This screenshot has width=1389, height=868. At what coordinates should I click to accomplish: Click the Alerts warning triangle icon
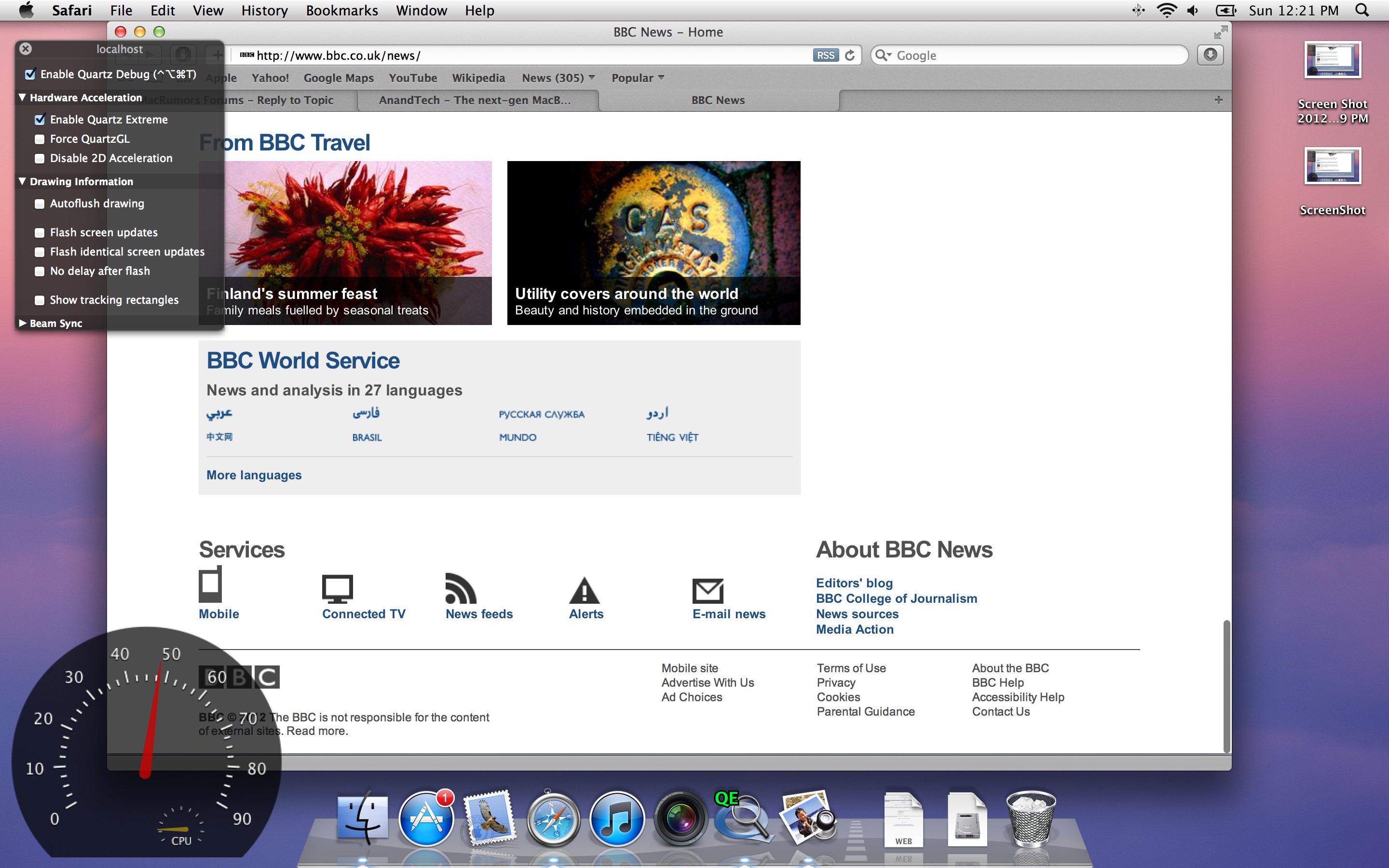[585, 590]
